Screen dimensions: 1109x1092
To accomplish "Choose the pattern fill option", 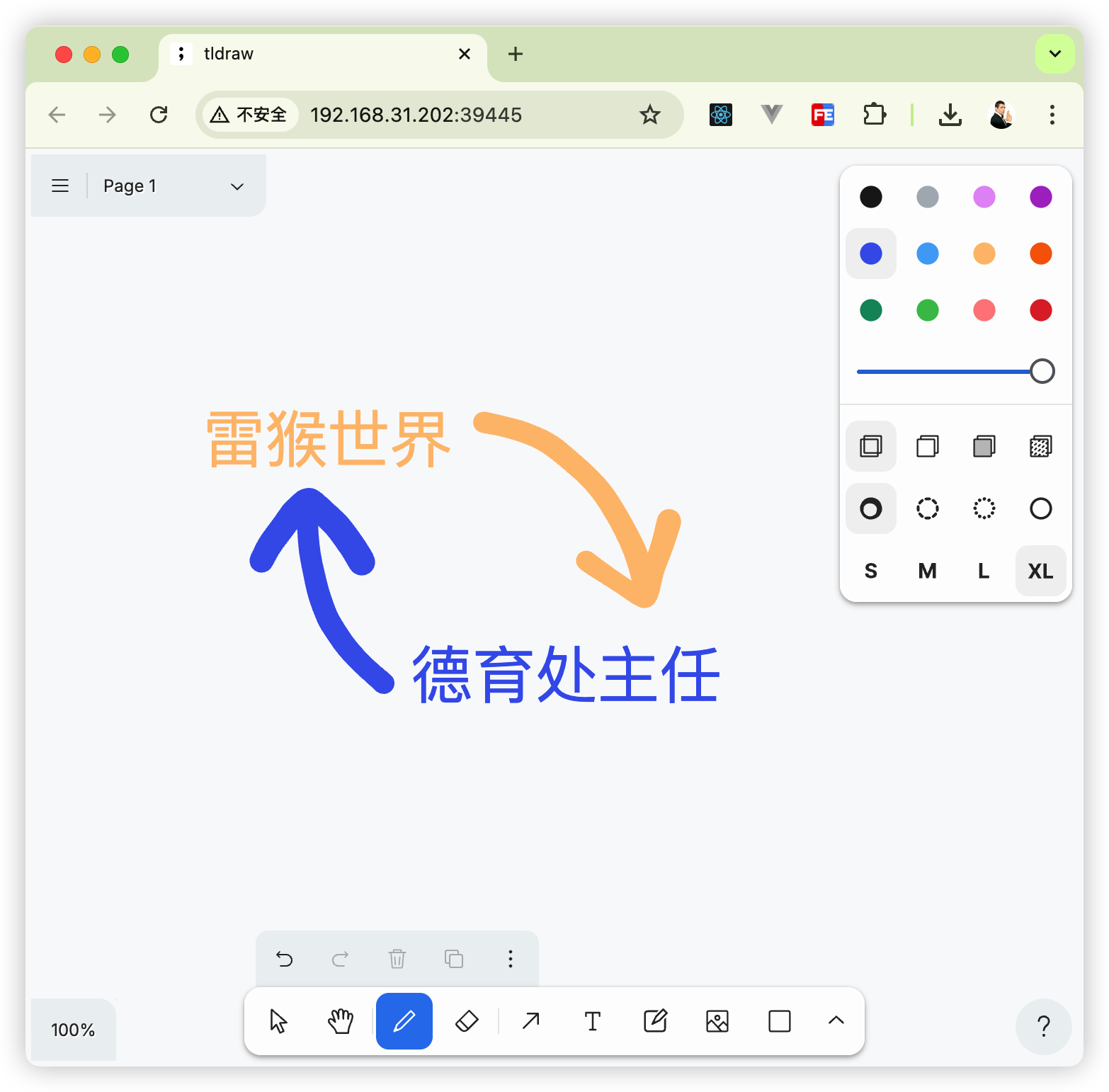I will click(1040, 446).
